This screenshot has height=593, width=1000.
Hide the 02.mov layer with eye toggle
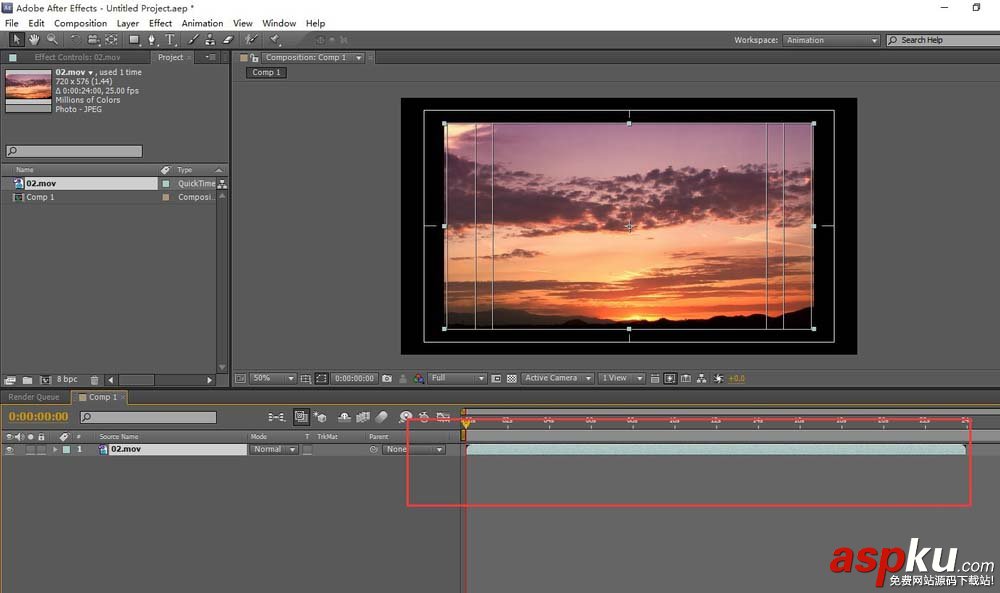tap(9, 450)
